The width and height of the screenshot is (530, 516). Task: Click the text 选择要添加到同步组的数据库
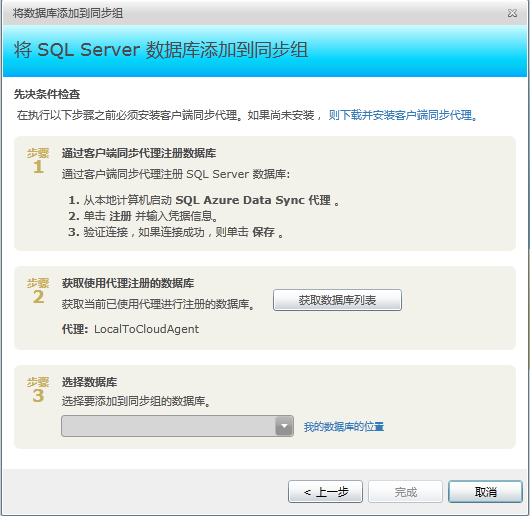coord(136,401)
